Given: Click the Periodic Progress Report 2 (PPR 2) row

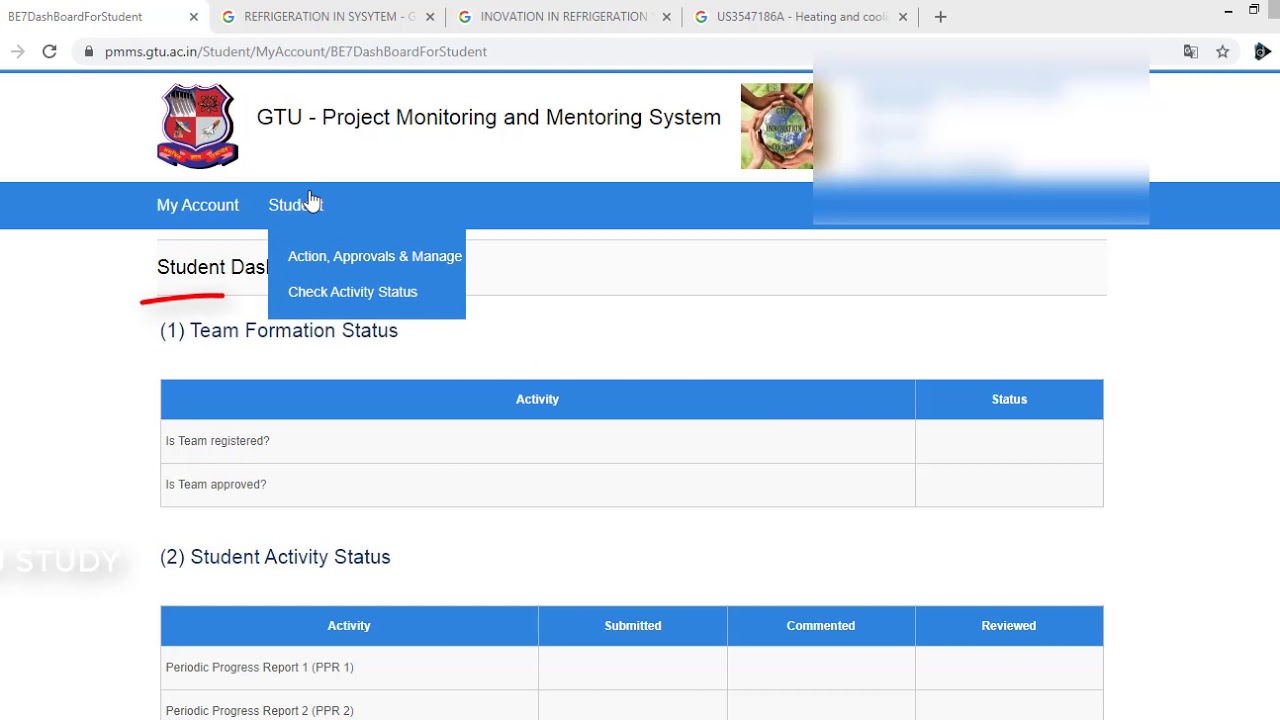Looking at the screenshot, I should click(632, 707).
